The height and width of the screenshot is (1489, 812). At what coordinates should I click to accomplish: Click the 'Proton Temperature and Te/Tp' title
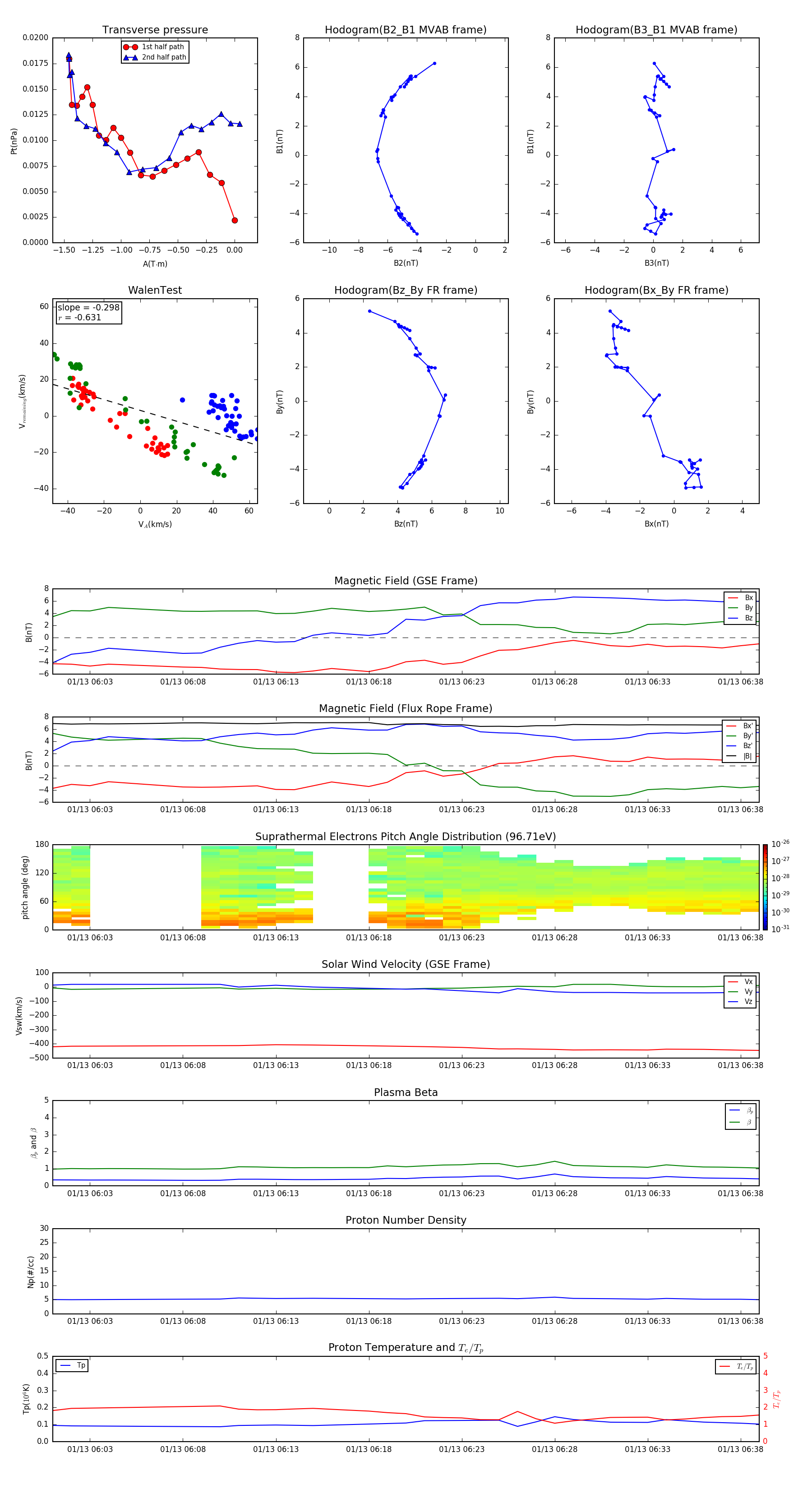click(406, 1348)
